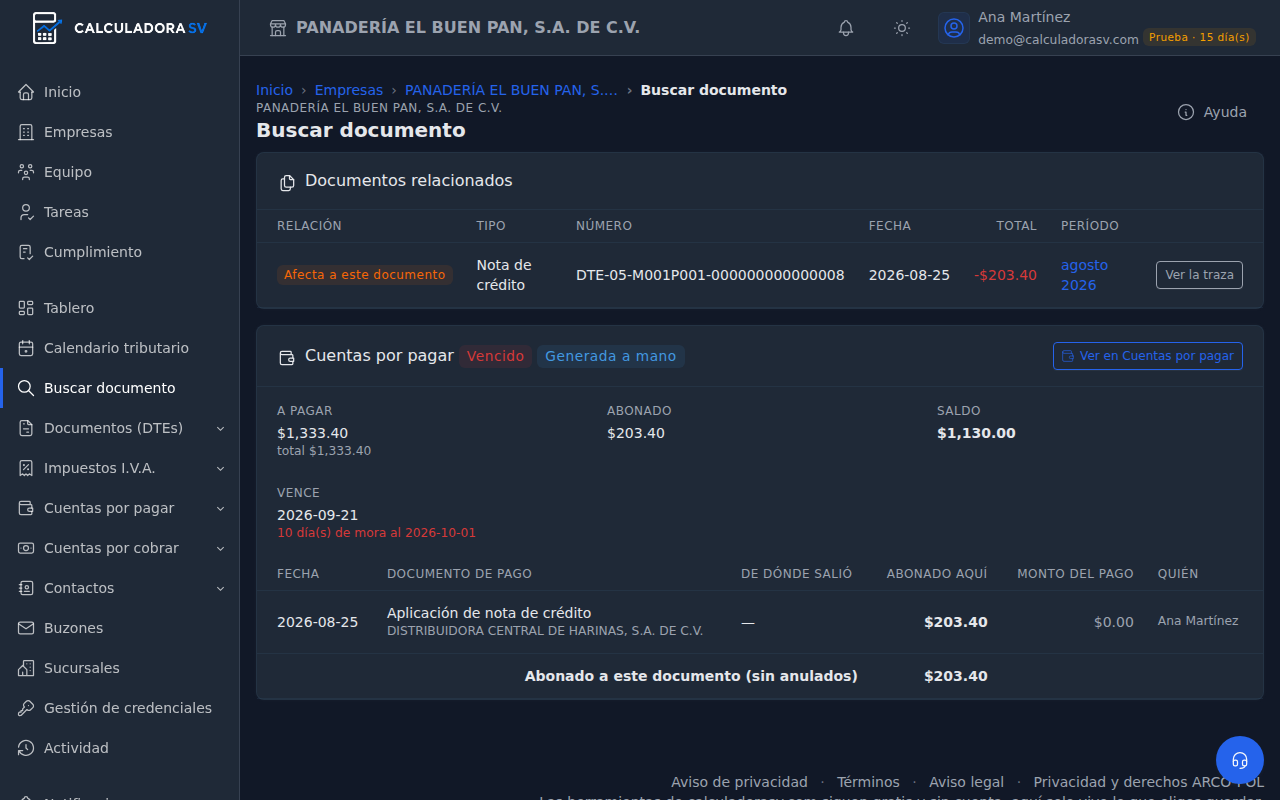Click the CalculadoraSV calculator logo

tap(45, 28)
